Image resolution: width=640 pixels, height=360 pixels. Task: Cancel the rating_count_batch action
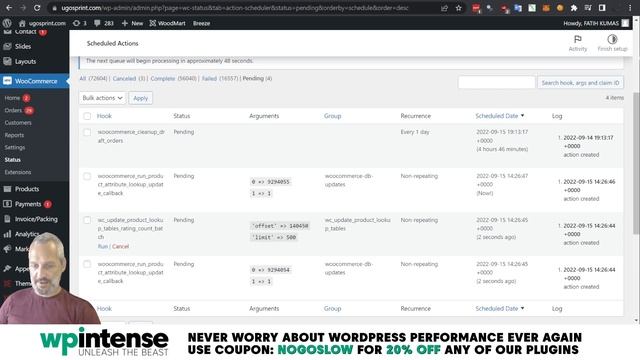tap(120, 247)
